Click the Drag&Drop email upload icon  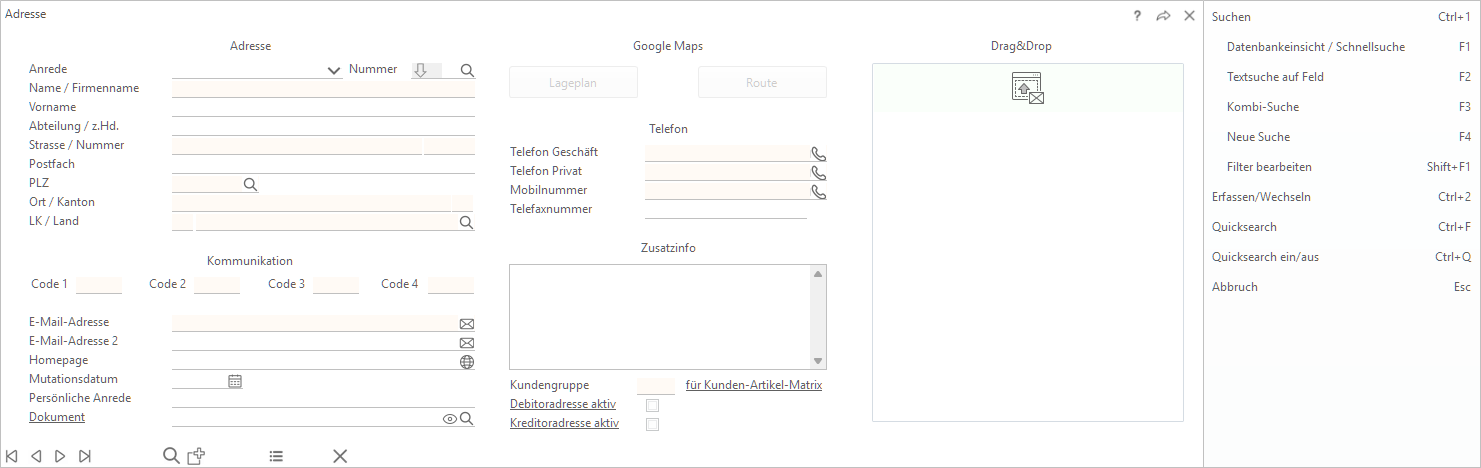(1027, 88)
